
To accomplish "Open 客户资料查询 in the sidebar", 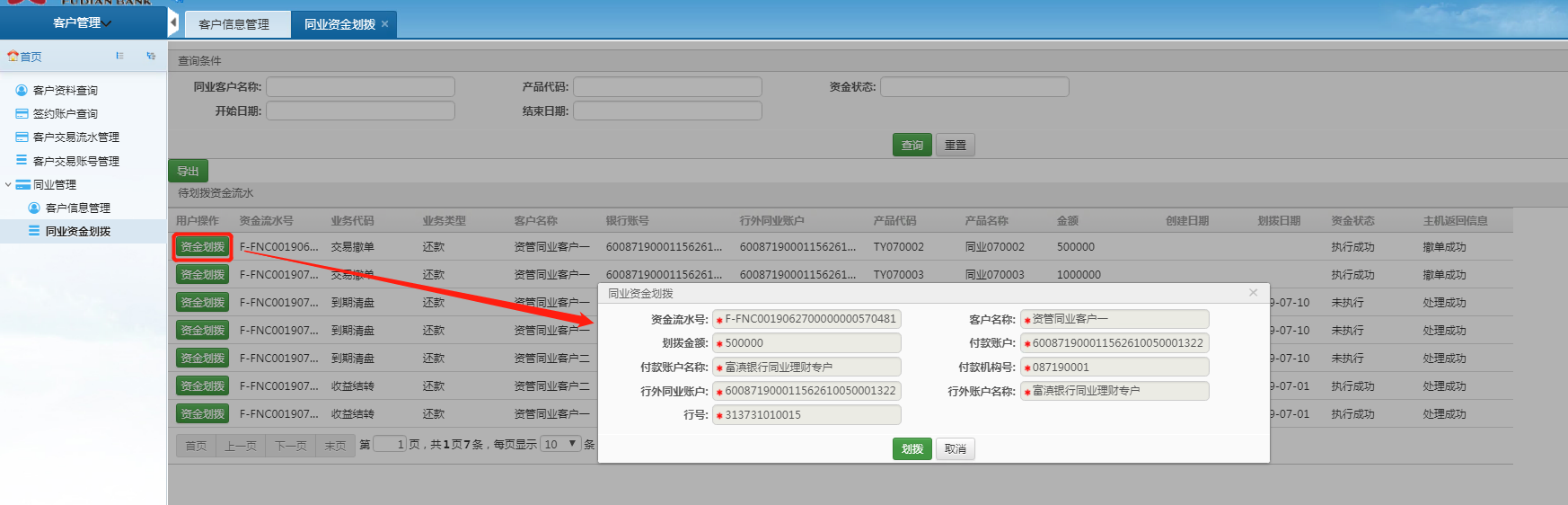I will (66, 90).
